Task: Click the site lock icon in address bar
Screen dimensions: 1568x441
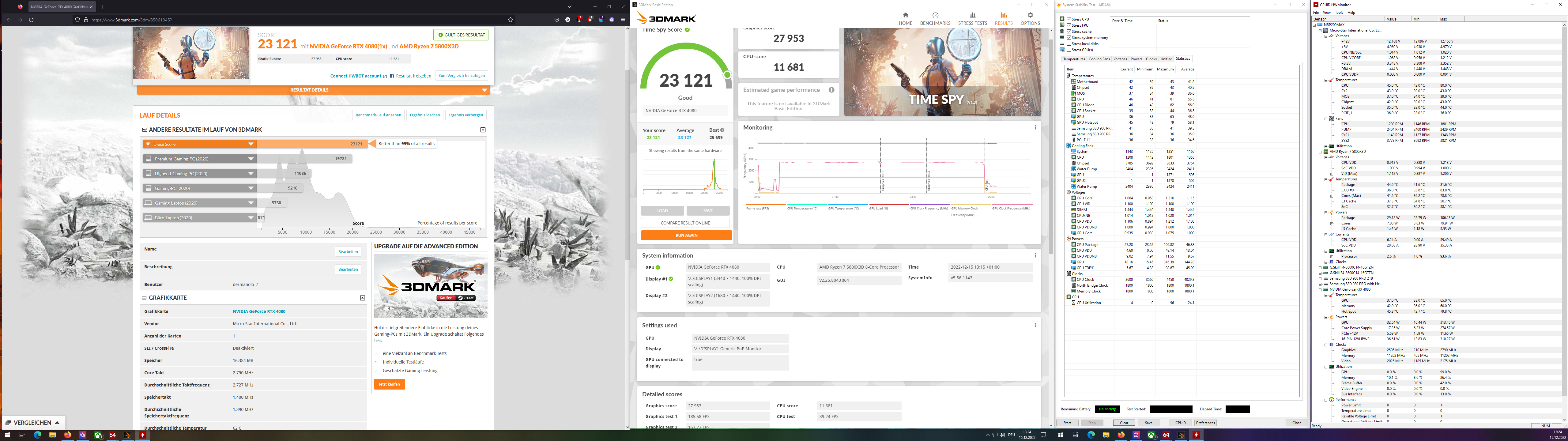Action: [85, 20]
